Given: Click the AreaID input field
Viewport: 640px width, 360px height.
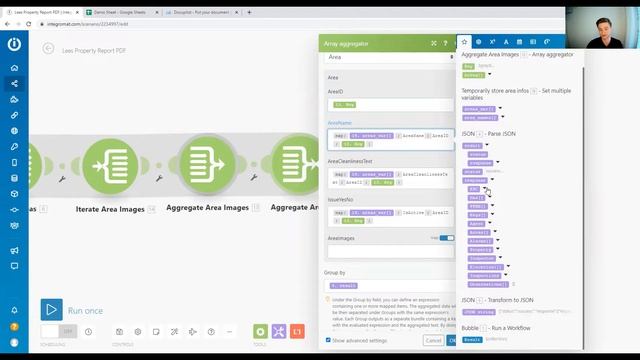Looking at the screenshot, I should pyautogui.click(x=391, y=105).
